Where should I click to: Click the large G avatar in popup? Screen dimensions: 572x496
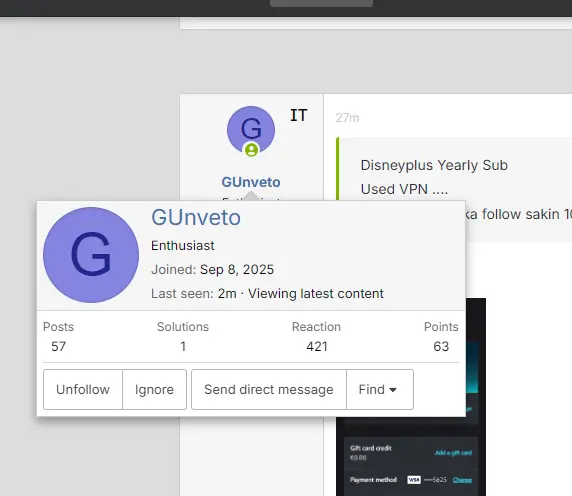click(x=91, y=255)
